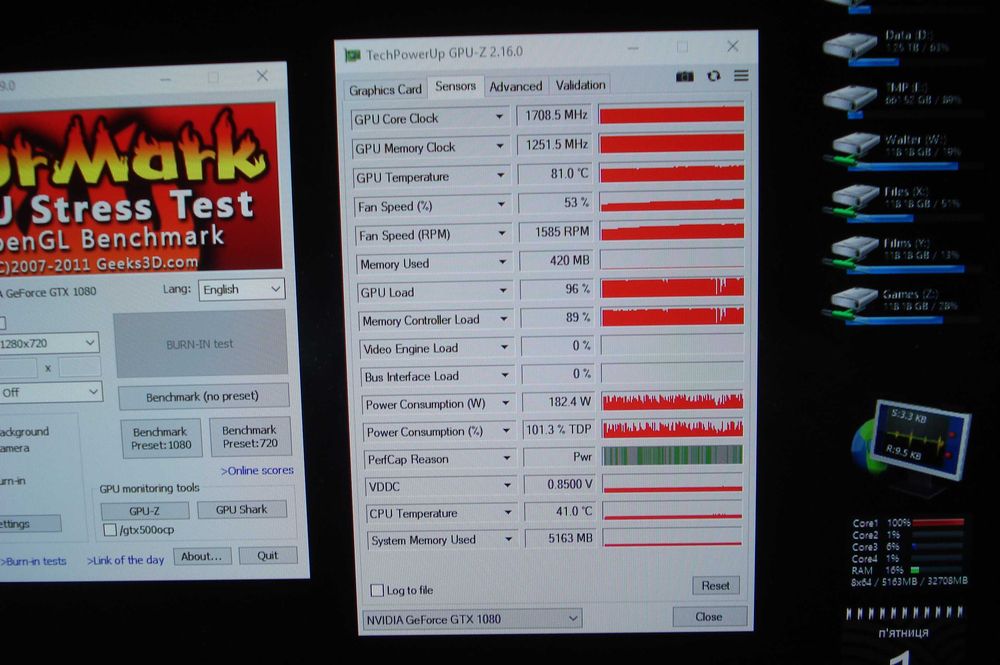Enable the Log to file checkbox

click(x=377, y=590)
